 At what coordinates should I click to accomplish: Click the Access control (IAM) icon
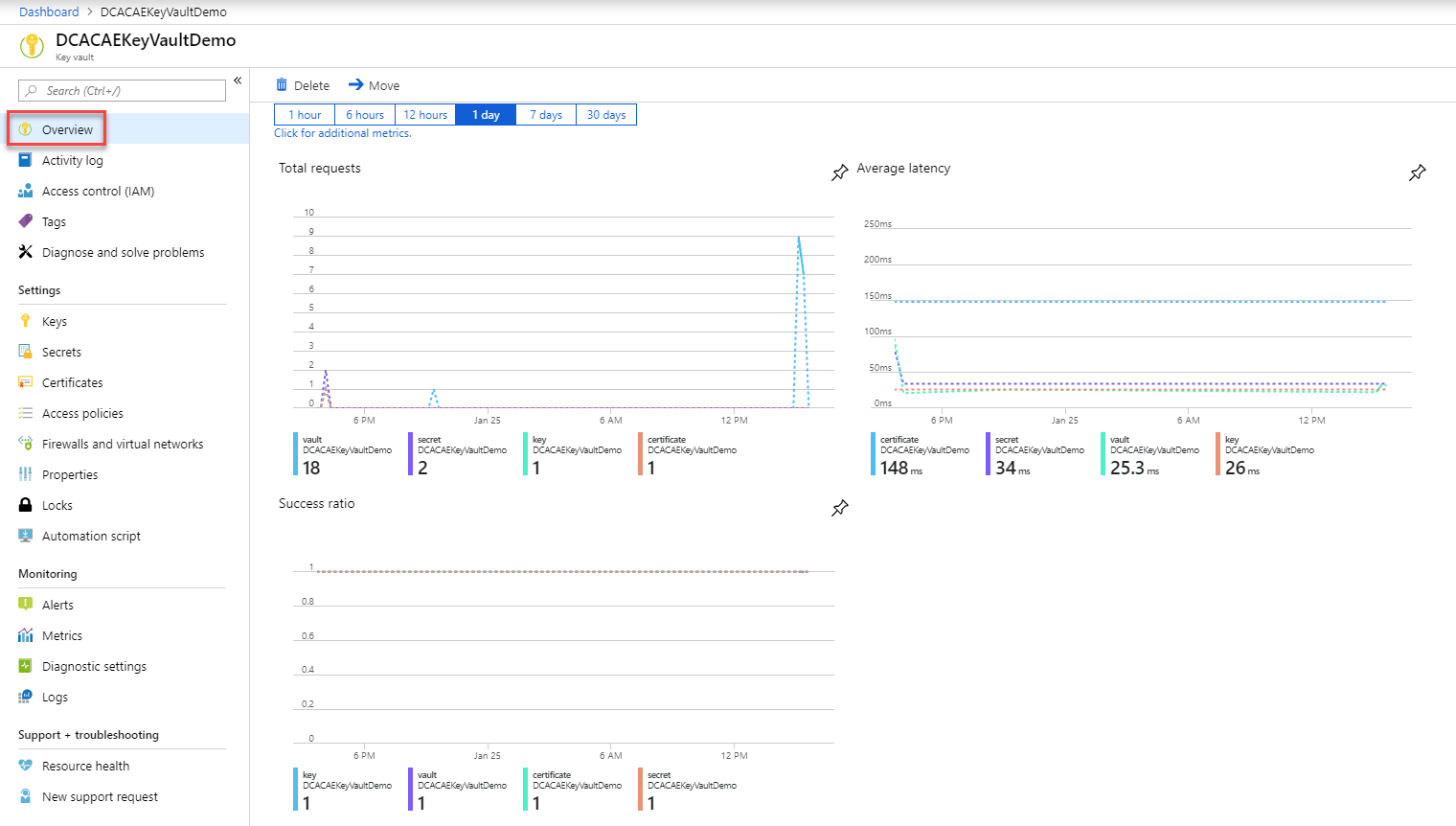tap(26, 191)
